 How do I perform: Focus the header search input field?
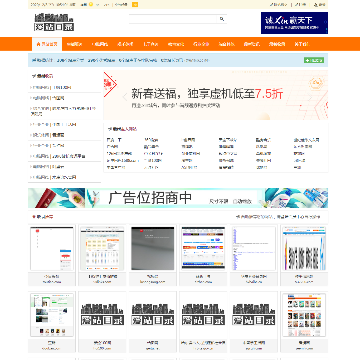[x=173, y=19]
